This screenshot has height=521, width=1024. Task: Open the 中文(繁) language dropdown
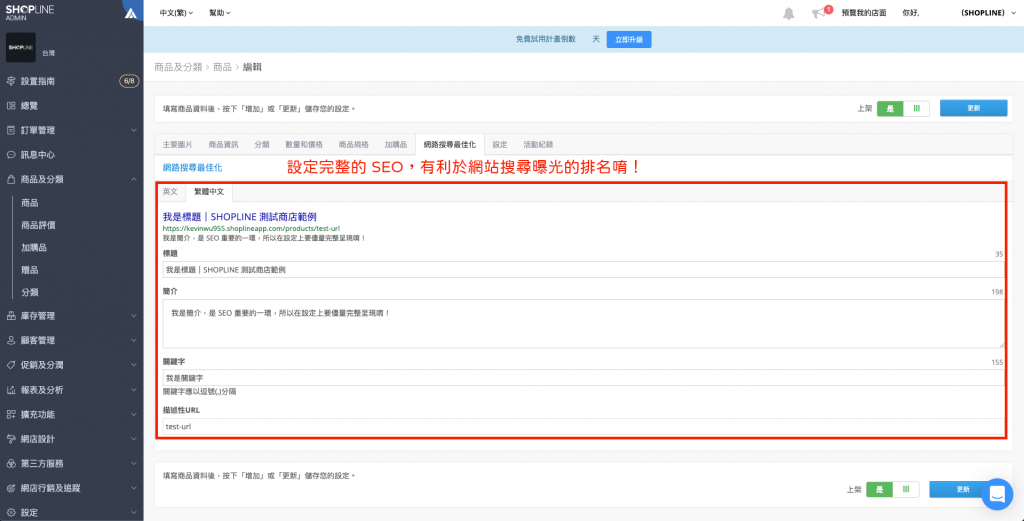[177, 13]
